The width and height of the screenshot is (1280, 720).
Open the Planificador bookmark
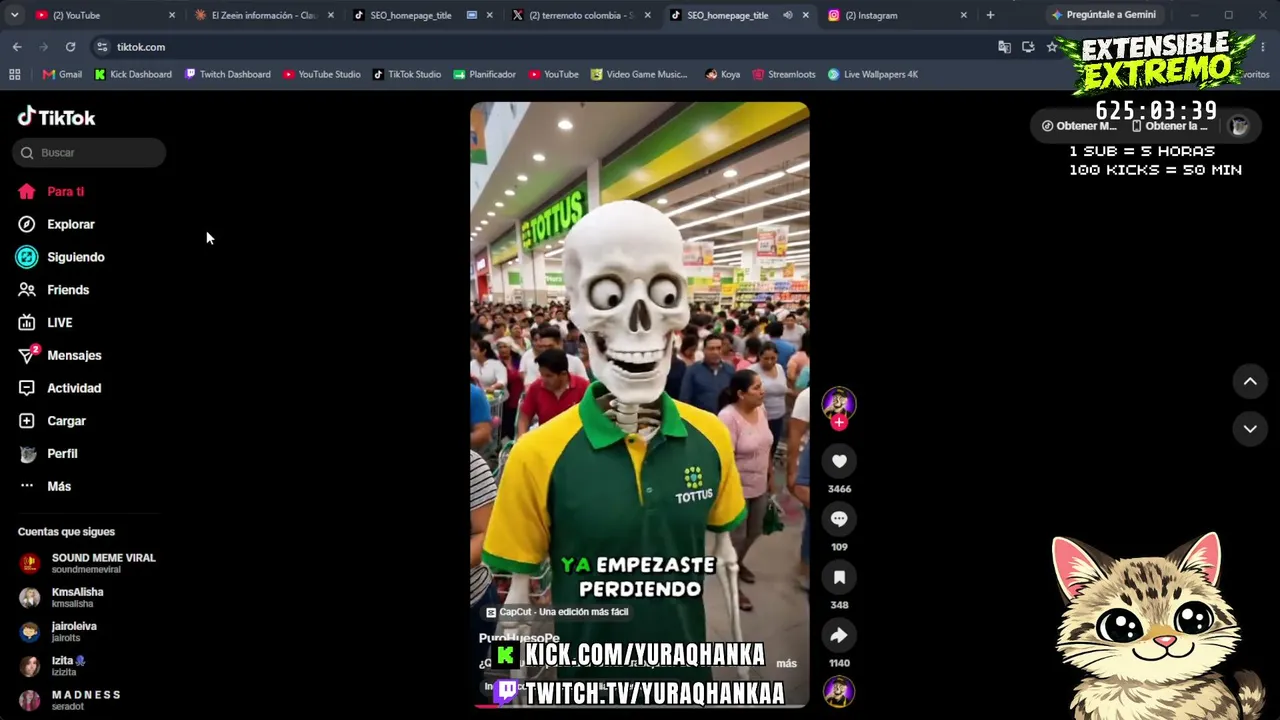pyautogui.click(x=485, y=74)
